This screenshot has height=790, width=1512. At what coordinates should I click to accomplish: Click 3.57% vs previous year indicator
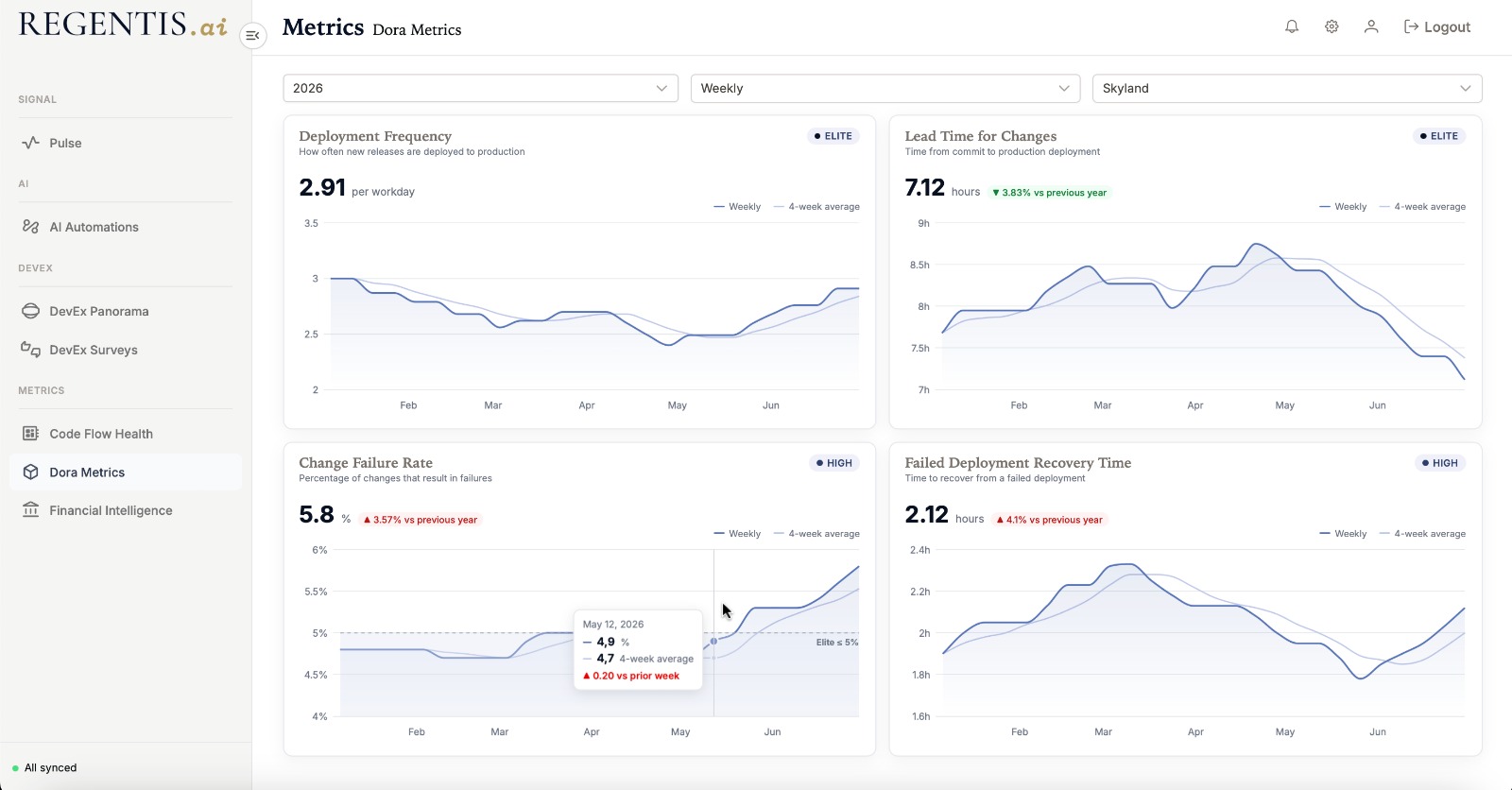pyautogui.click(x=421, y=520)
